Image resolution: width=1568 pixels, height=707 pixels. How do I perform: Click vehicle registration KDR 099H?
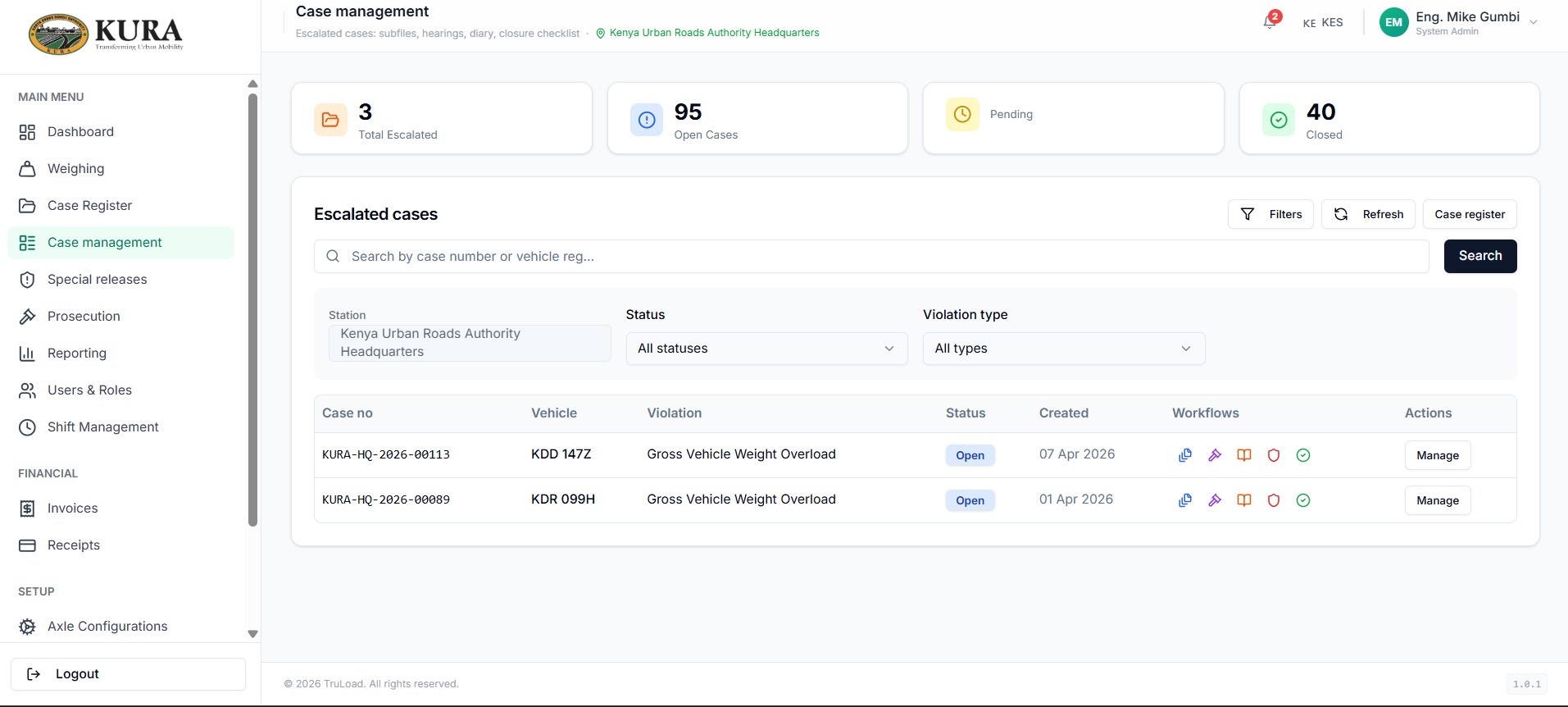click(563, 499)
